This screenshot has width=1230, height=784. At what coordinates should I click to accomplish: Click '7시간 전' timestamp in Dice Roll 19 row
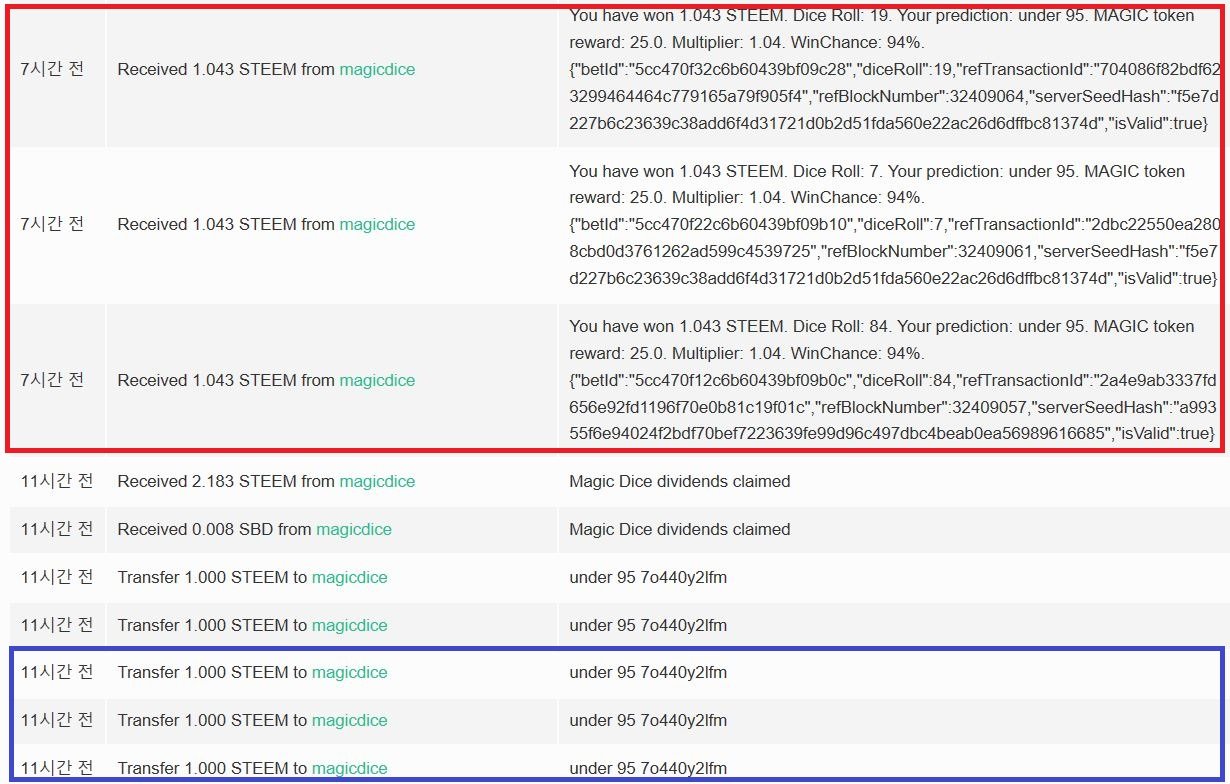click(52, 69)
